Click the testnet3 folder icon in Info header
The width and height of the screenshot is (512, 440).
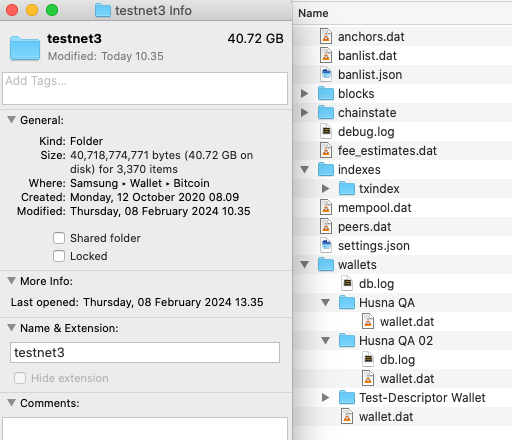click(x=25, y=48)
